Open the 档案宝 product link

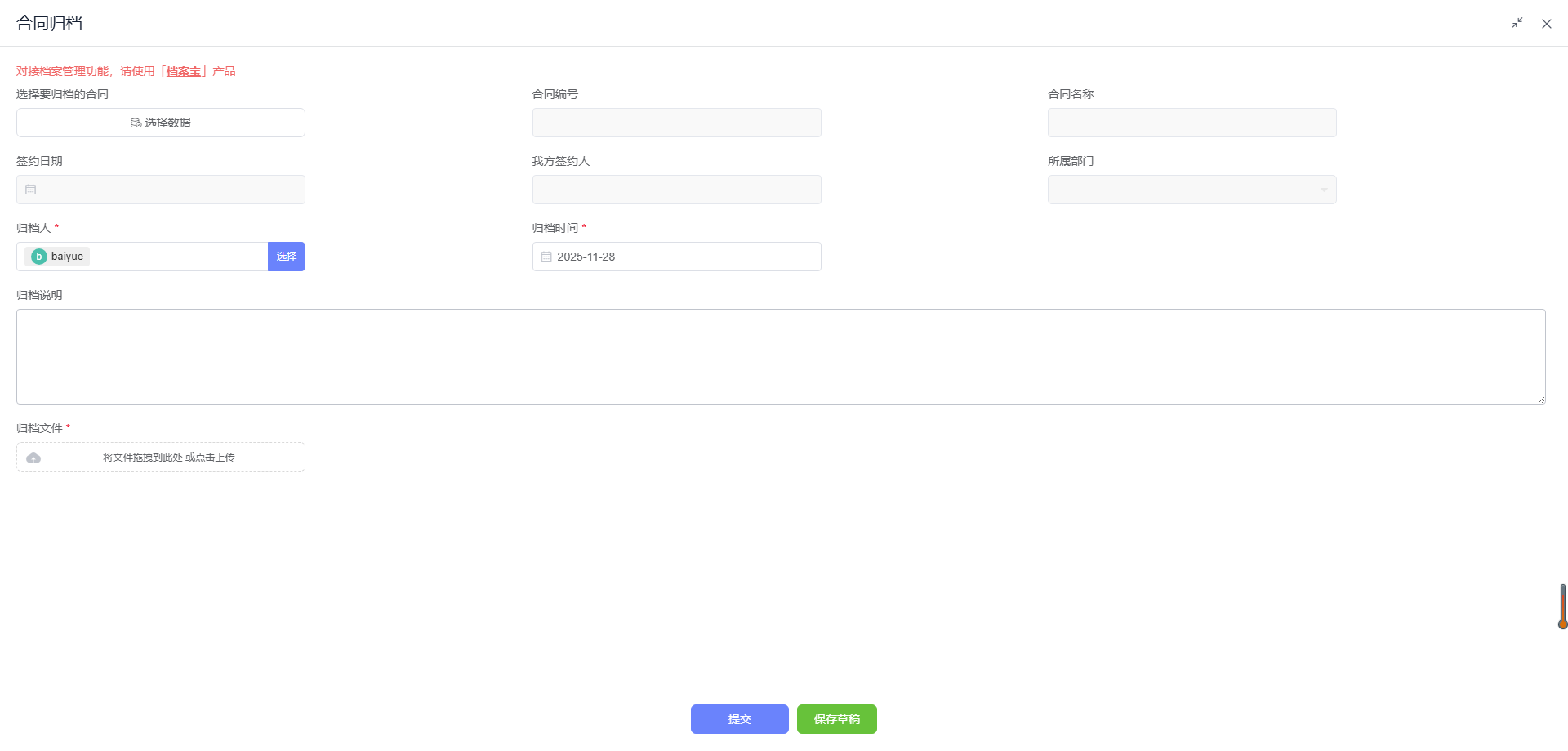point(184,71)
